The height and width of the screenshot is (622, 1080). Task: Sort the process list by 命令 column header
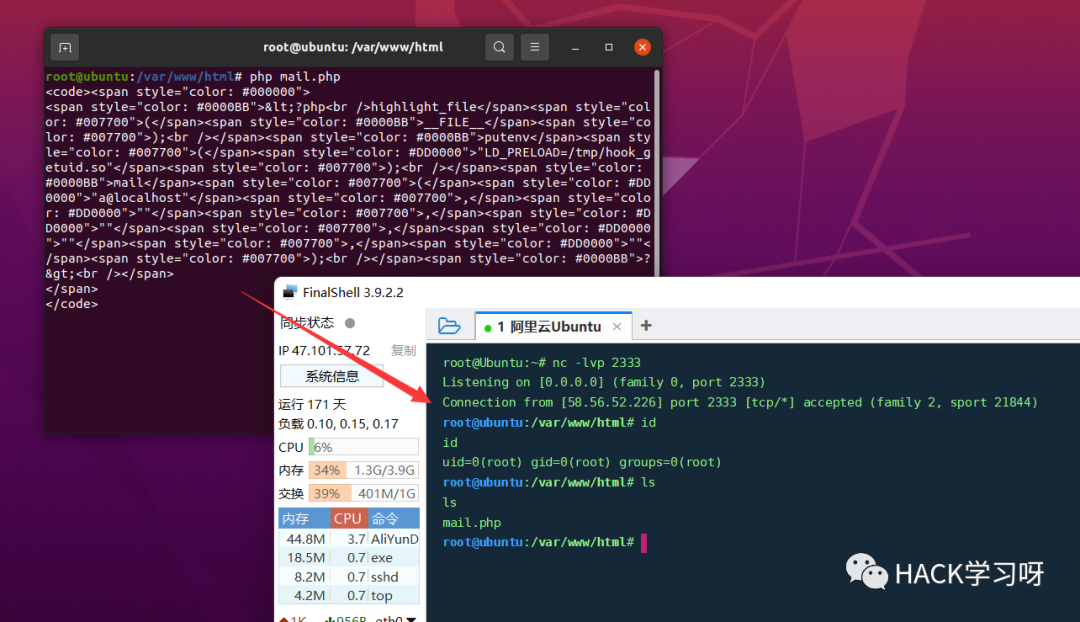[393, 519]
